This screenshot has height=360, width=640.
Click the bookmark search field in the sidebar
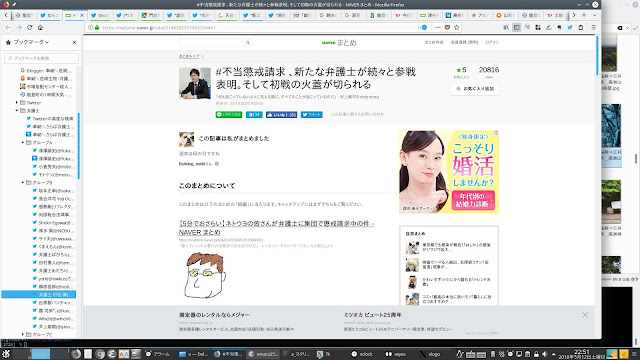41,58
